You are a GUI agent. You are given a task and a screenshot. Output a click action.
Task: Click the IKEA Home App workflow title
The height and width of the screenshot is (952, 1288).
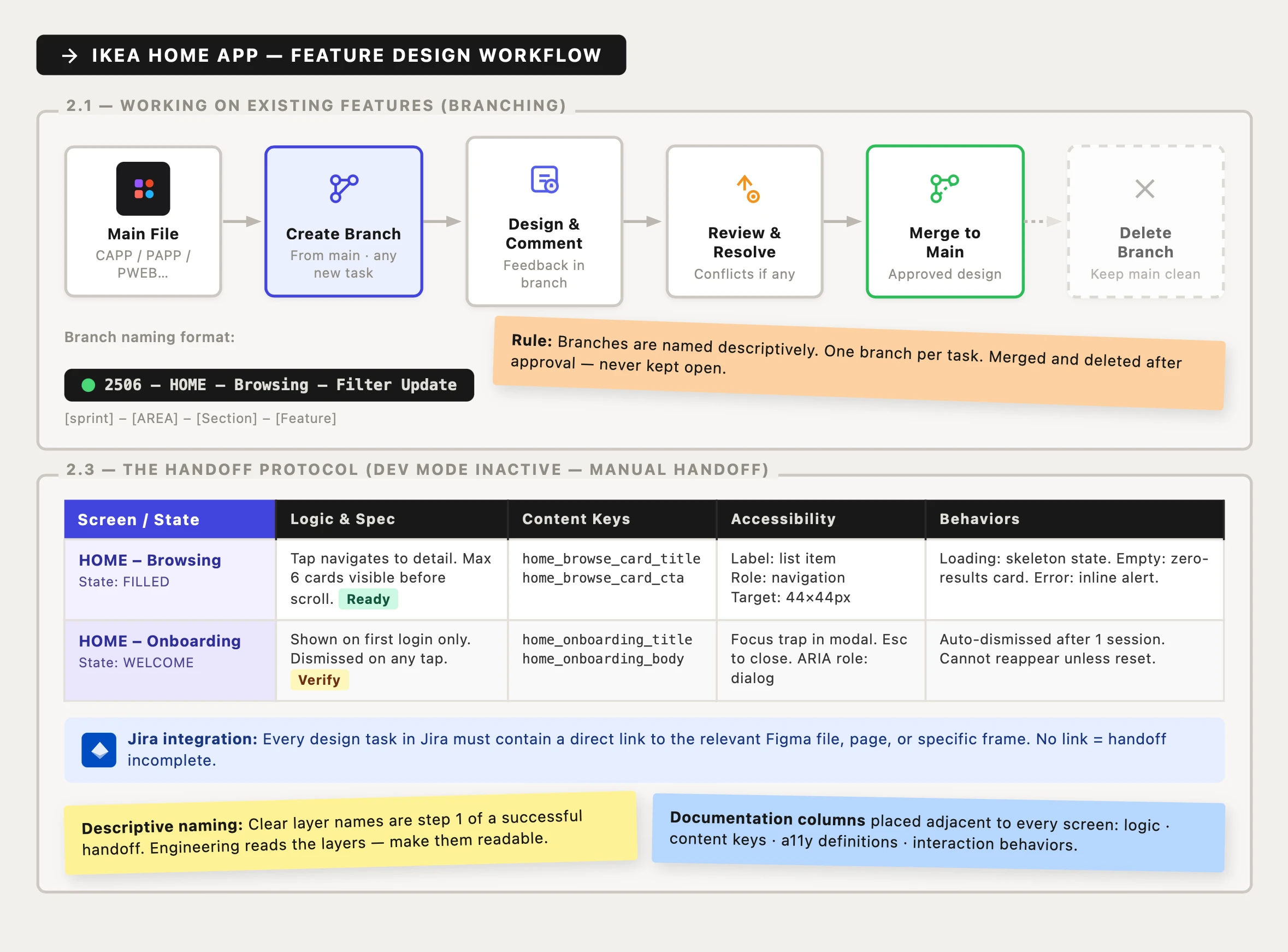347,55
